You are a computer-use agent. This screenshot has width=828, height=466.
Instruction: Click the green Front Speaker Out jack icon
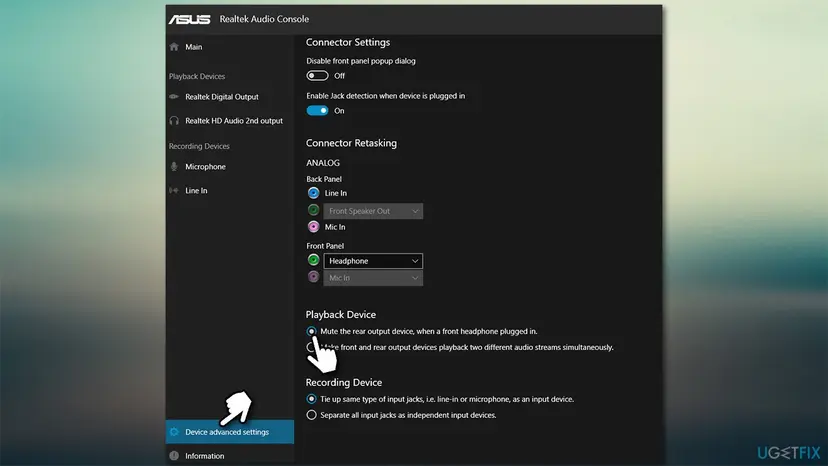313,210
